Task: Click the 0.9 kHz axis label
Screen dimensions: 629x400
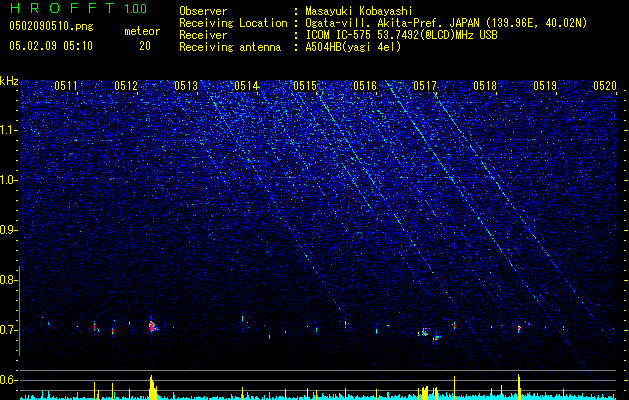Action: (x=8, y=230)
